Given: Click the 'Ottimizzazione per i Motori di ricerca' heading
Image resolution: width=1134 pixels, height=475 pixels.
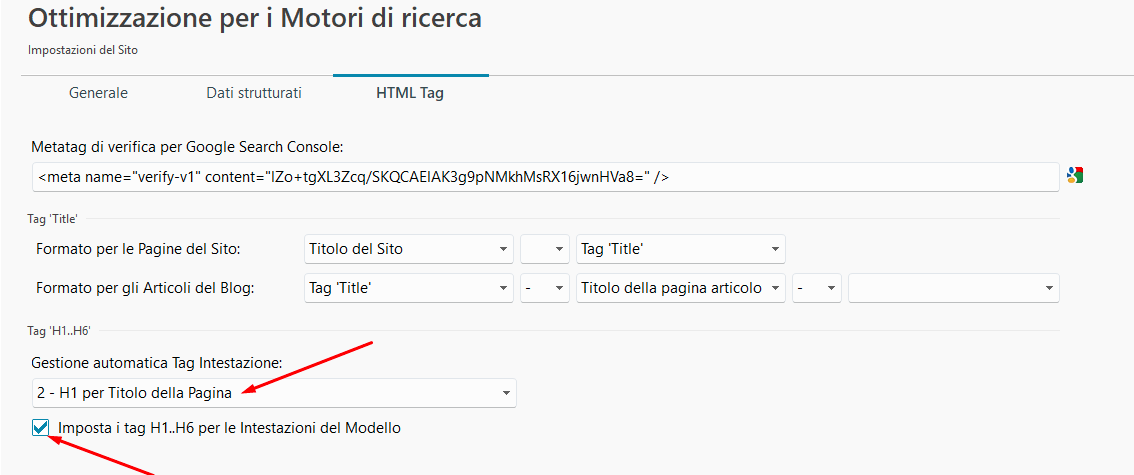Looking at the screenshot, I should click(255, 19).
